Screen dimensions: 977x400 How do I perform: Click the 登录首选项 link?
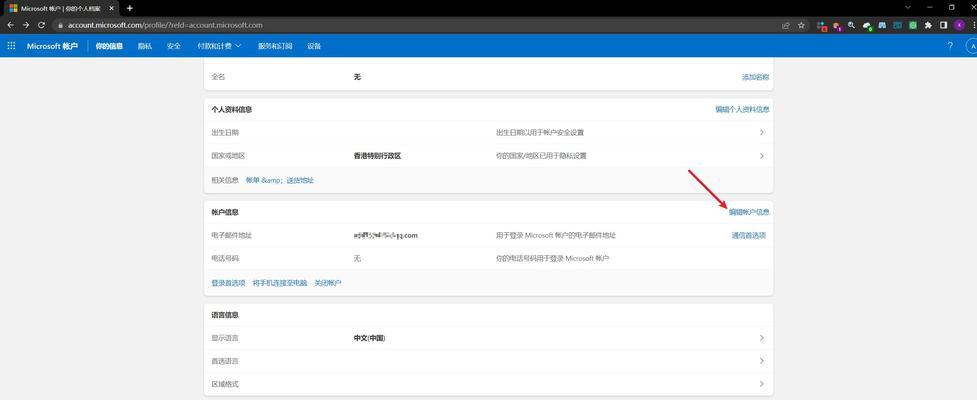tap(228, 283)
